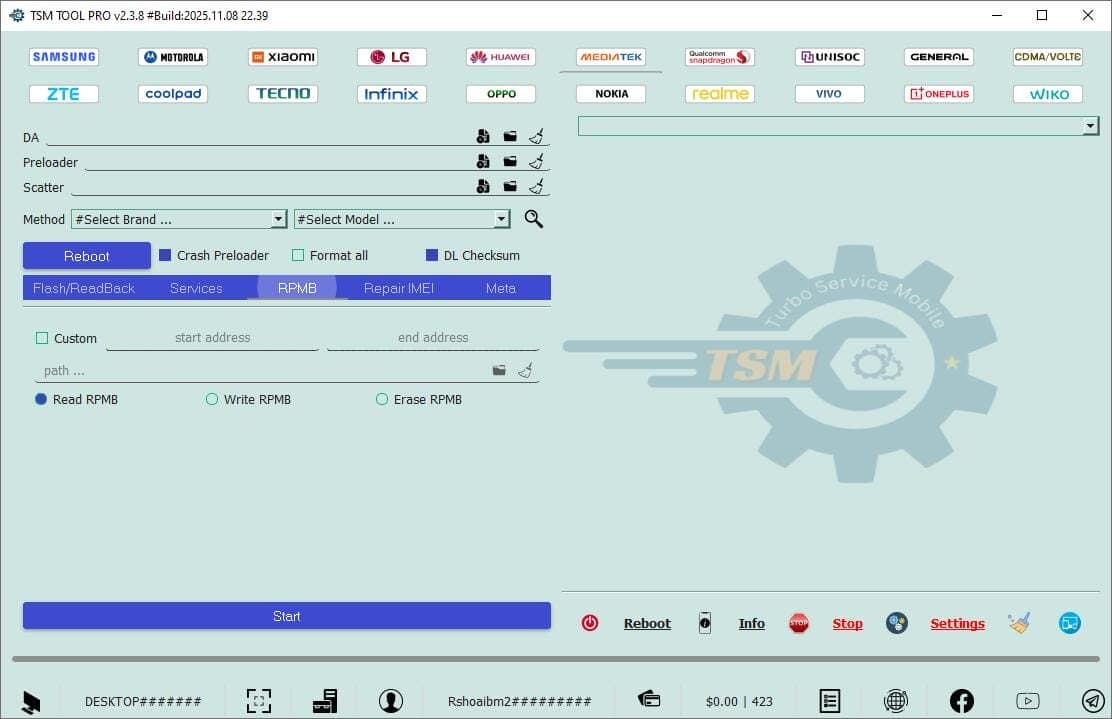Screen dimensions: 1112x719
Task: Choose the Oppo brand logo
Action: click(x=501, y=94)
